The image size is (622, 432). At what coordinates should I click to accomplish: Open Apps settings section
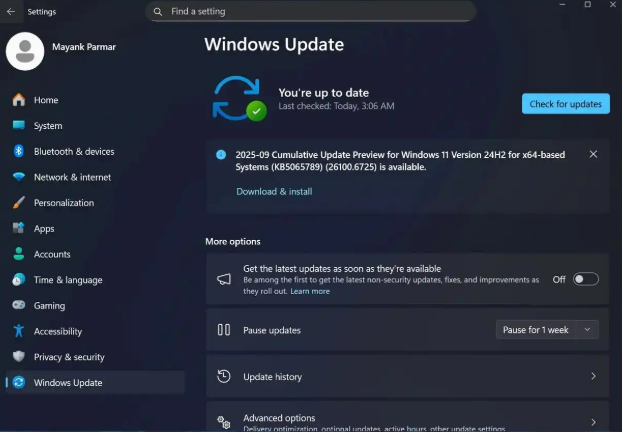coord(95,228)
